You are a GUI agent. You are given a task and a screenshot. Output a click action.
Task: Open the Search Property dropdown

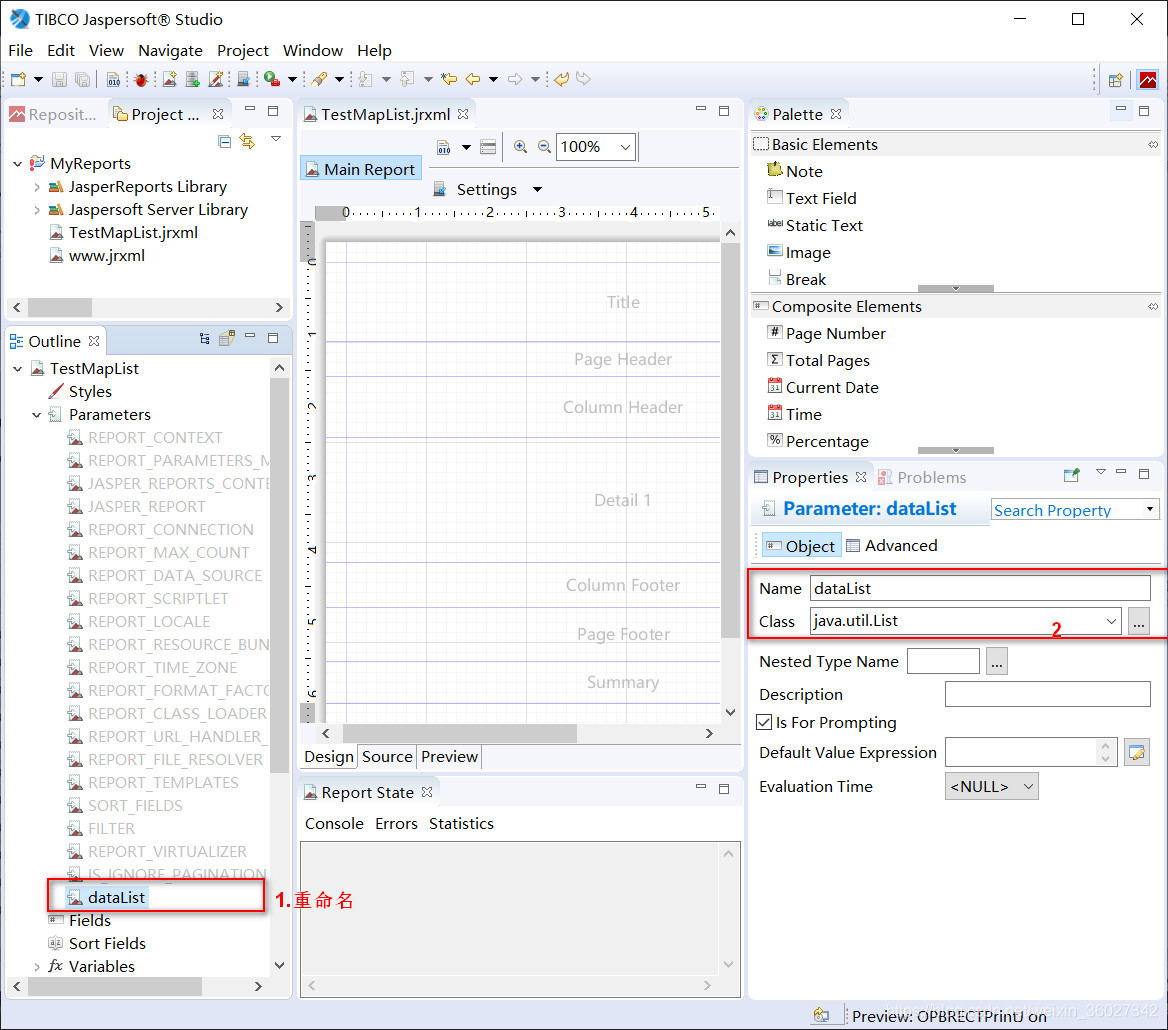coord(1150,509)
